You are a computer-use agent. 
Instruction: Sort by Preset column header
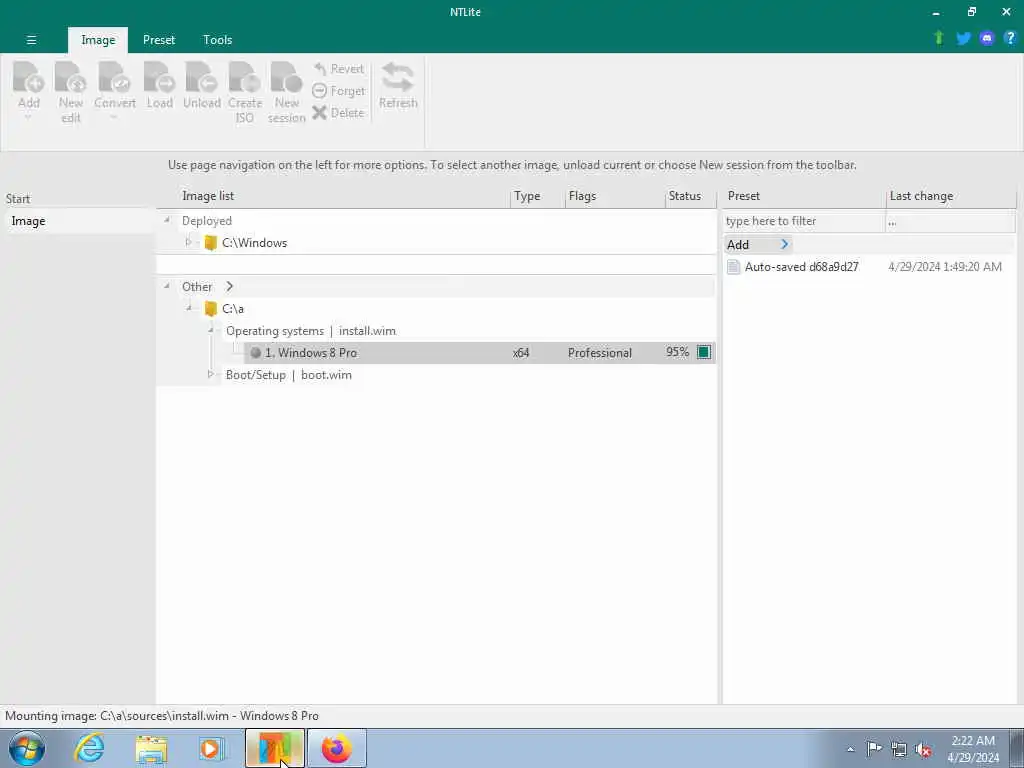(743, 196)
